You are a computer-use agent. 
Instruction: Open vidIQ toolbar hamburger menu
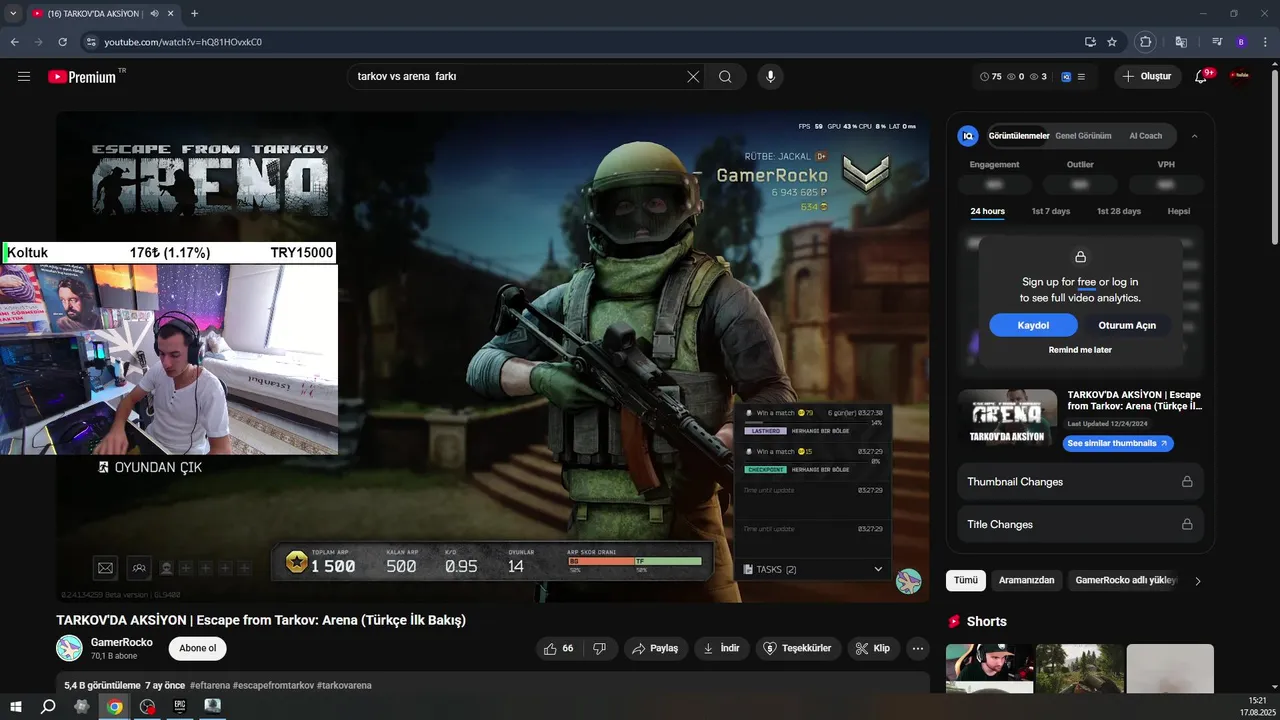coord(1081,76)
